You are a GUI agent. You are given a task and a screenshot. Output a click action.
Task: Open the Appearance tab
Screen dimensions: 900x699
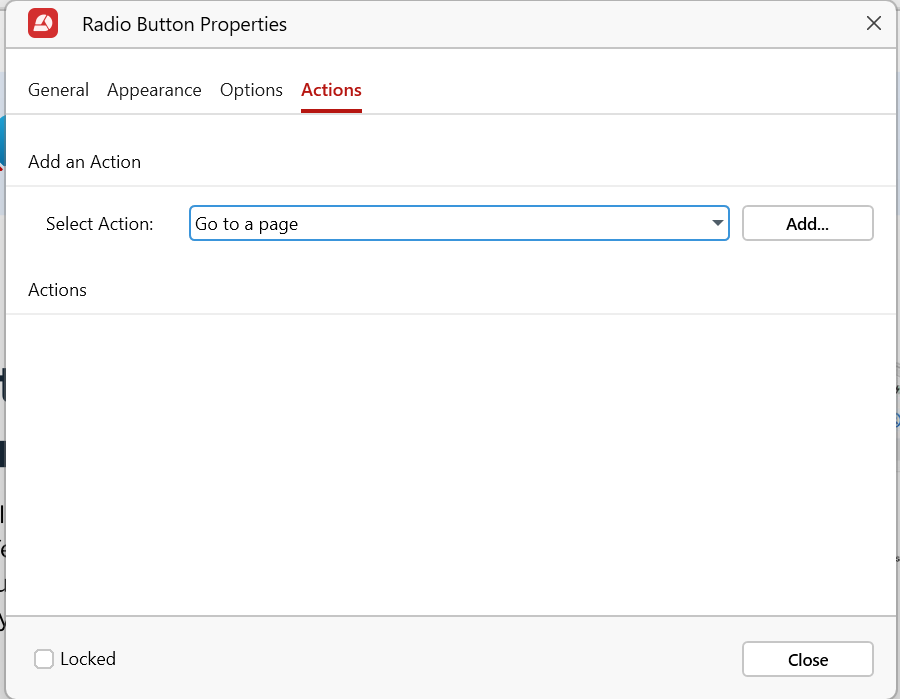(x=154, y=90)
